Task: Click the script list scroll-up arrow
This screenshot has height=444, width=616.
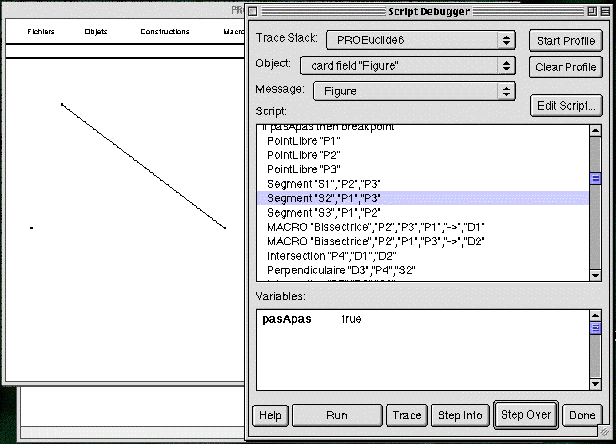Action: pyautogui.click(x=594, y=130)
